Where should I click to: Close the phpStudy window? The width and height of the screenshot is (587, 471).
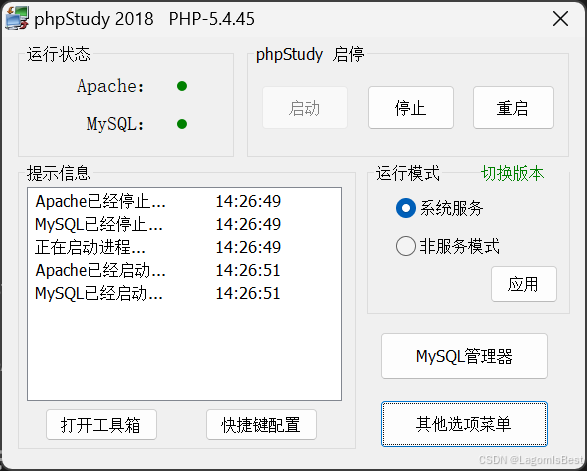point(560,19)
